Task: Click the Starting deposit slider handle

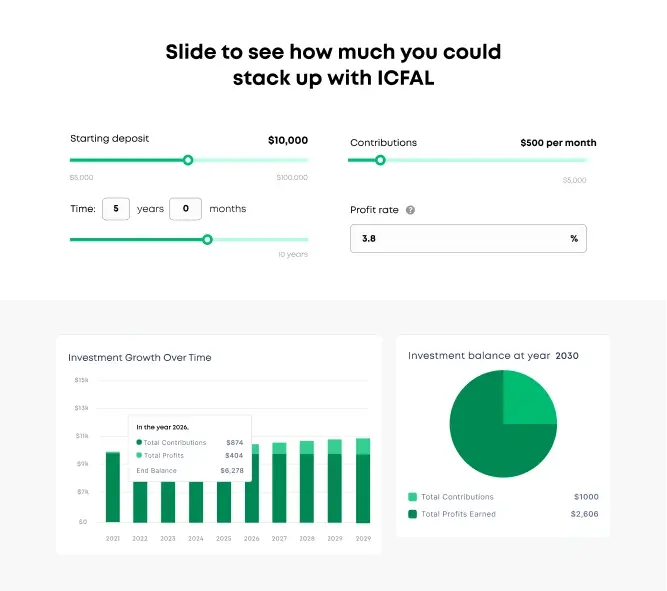Action: (188, 160)
